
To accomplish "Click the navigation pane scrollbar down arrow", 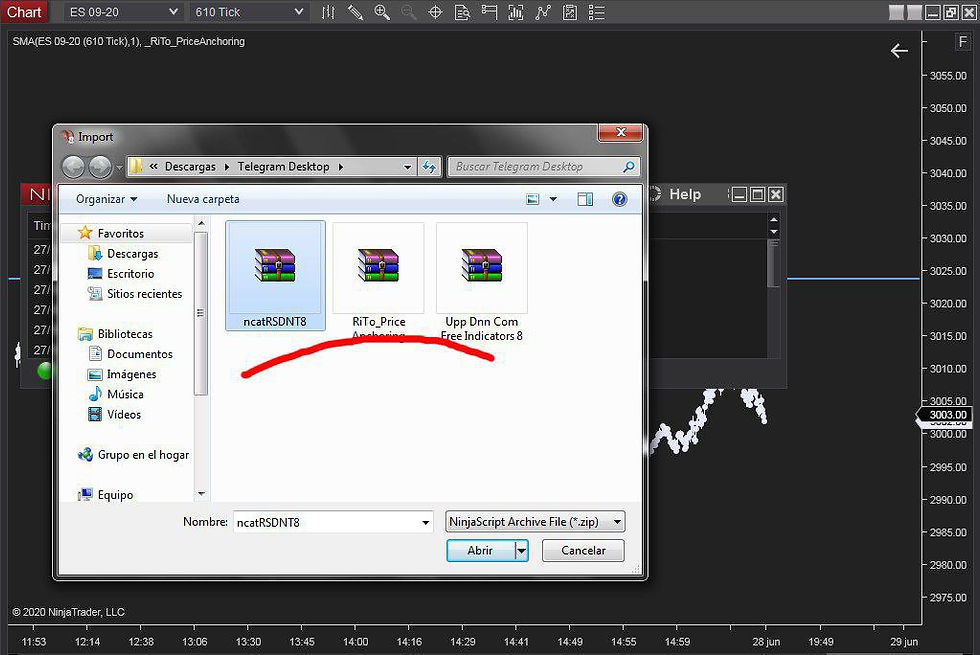I will click(x=201, y=494).
